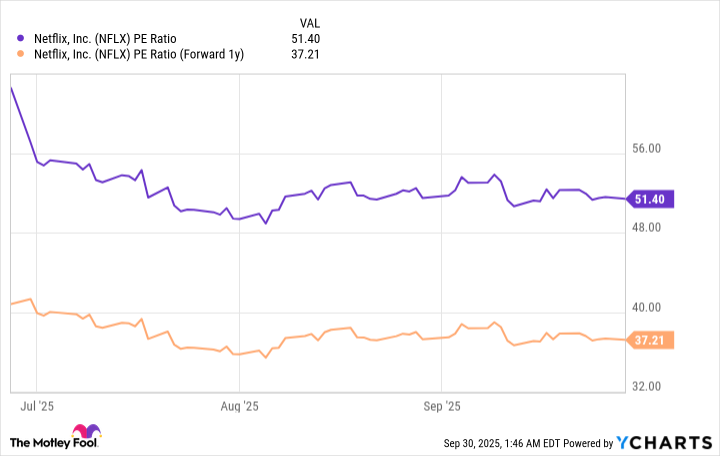Click the Aug '25 x-axis label
The height and width of the screenshot is (456, 720).
point(238,406)
